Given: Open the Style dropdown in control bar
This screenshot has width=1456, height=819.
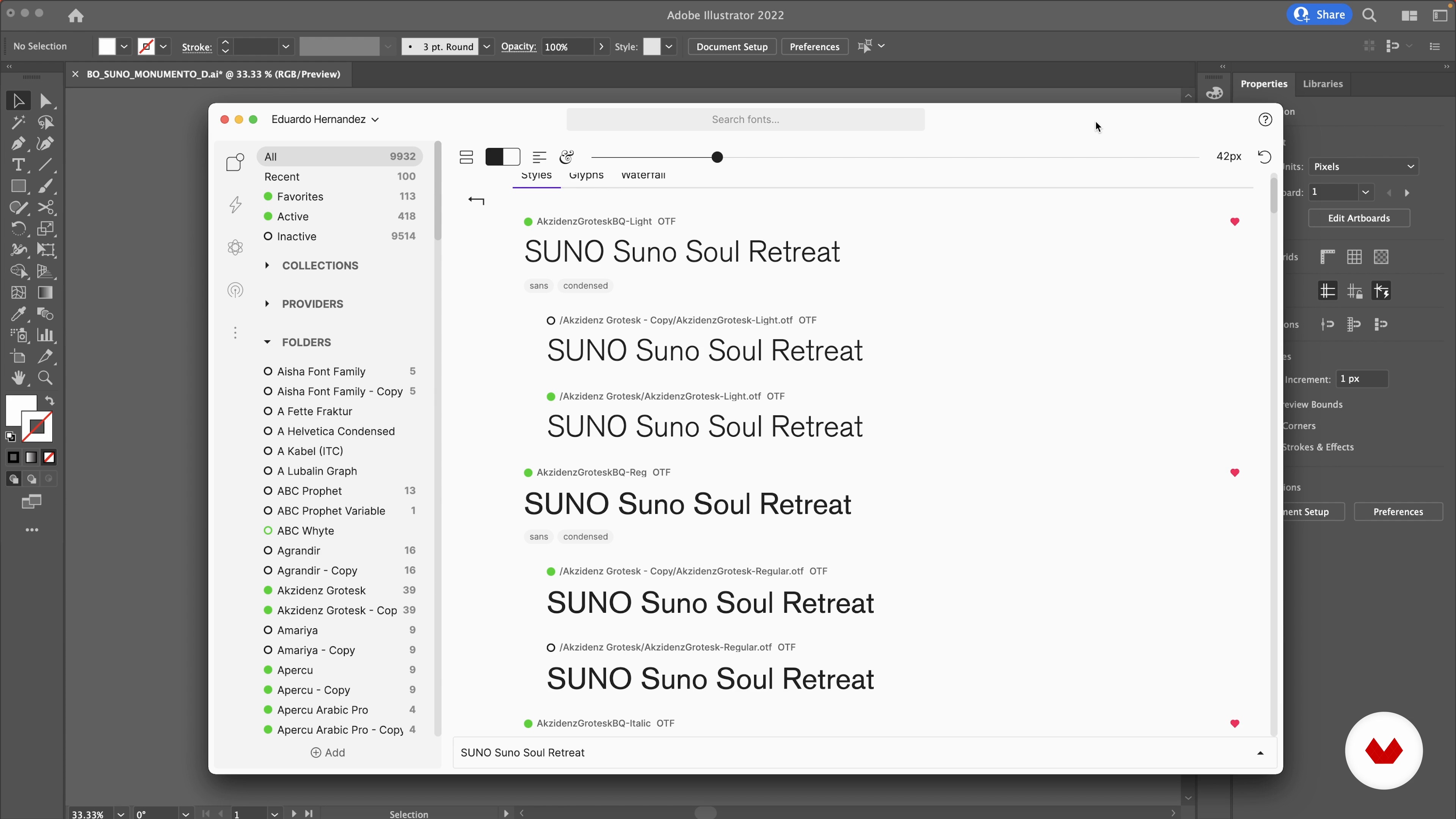Looking at the screenshot, I should pyautogui.click(x=668, y=46).
